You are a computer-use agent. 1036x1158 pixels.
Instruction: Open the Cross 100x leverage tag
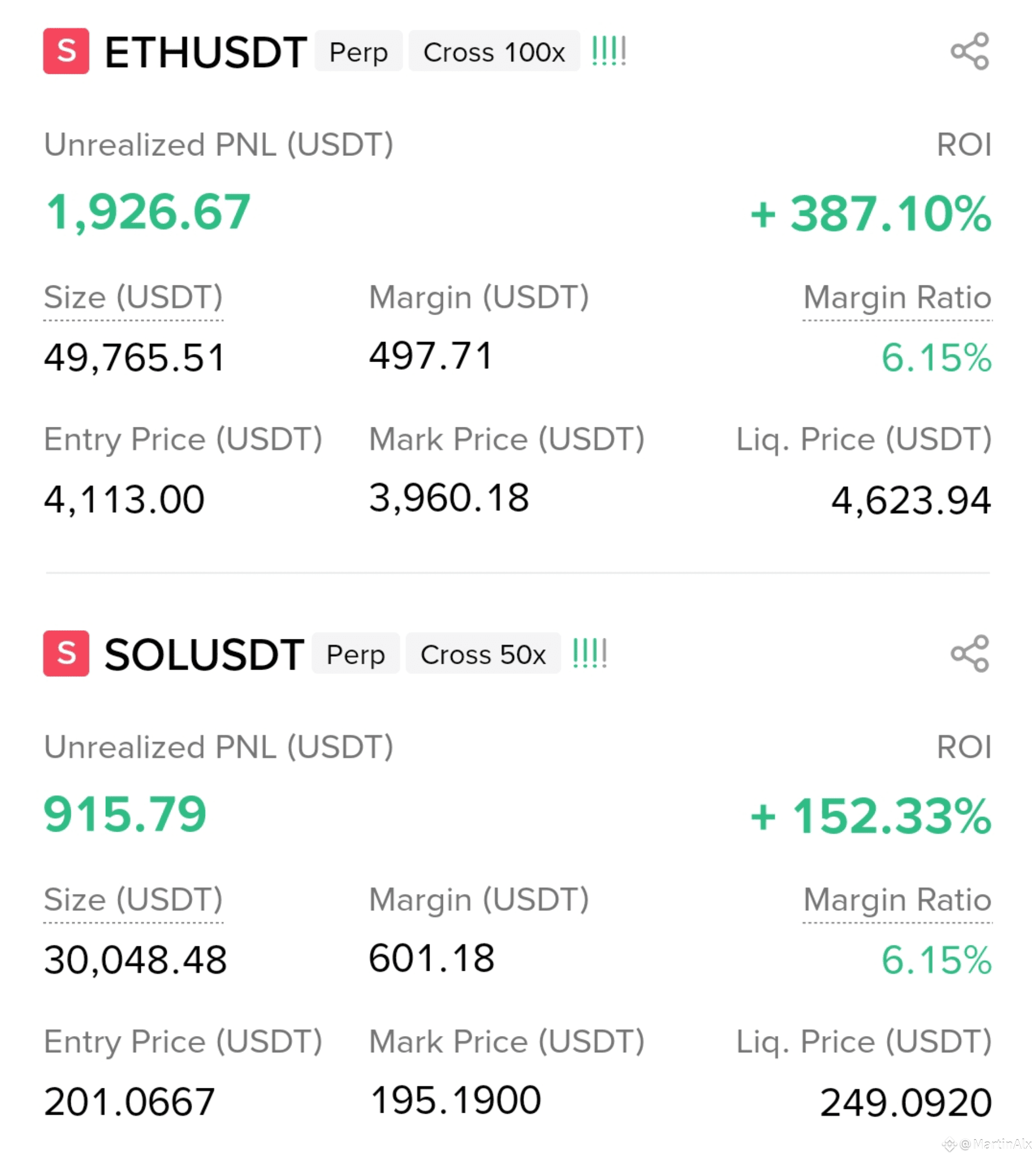(x=494, y=51)
